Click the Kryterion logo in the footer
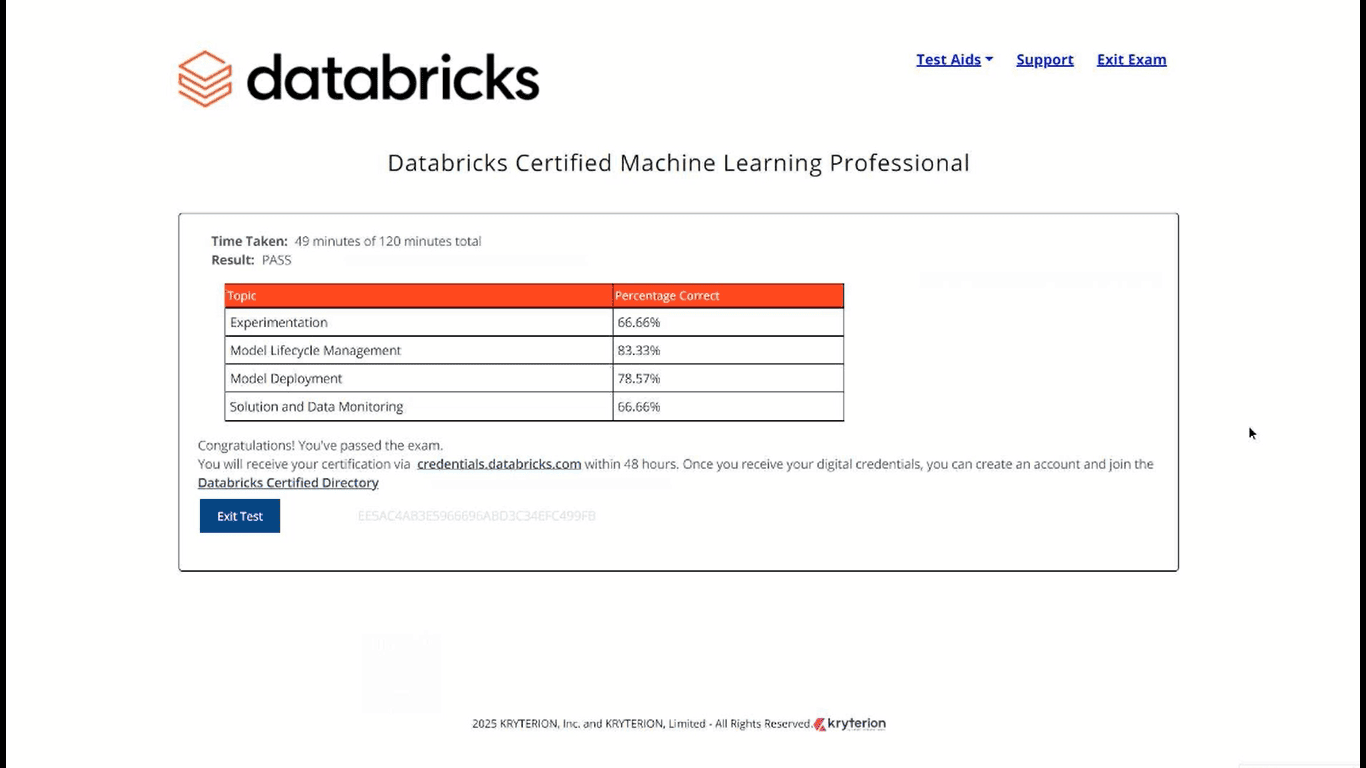This screenshot has height=768, width=1366. point(850,724)
